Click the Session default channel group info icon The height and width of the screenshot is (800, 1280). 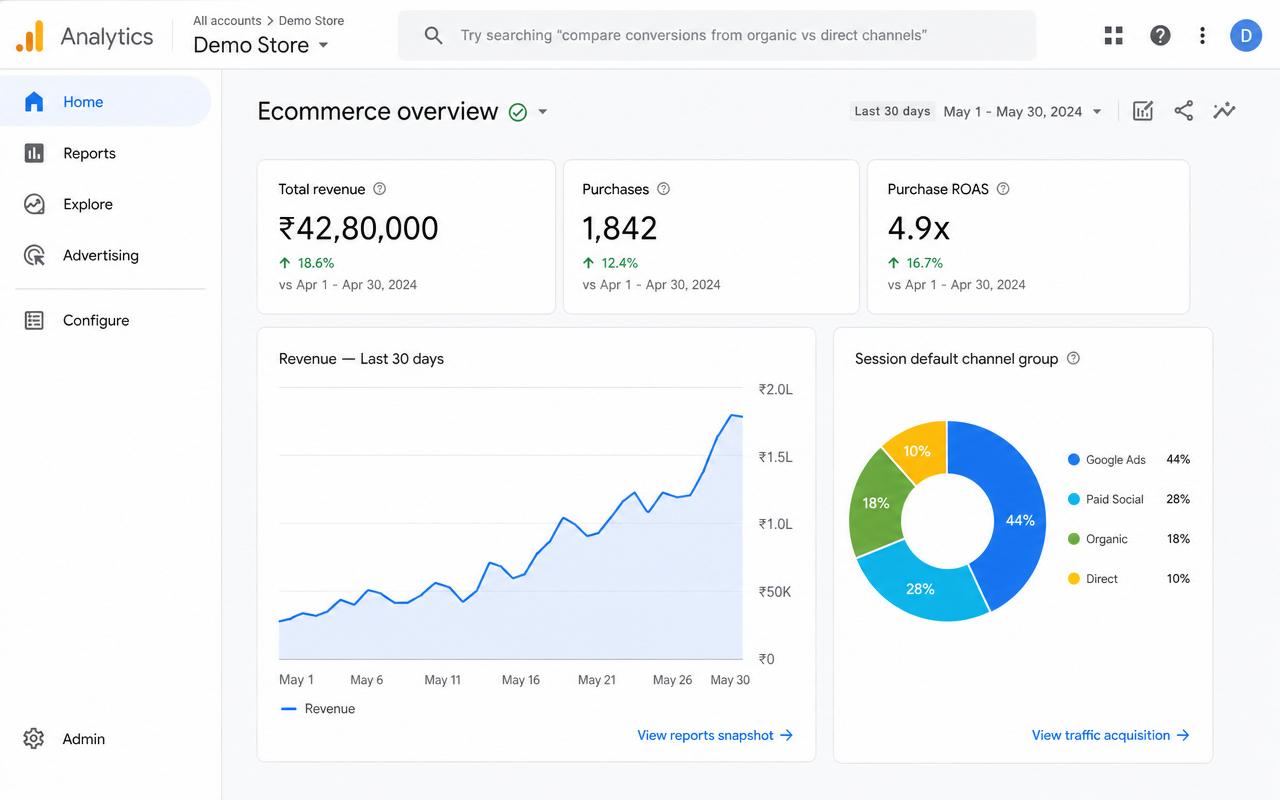pyautogui.click(x=1073, y=358)
